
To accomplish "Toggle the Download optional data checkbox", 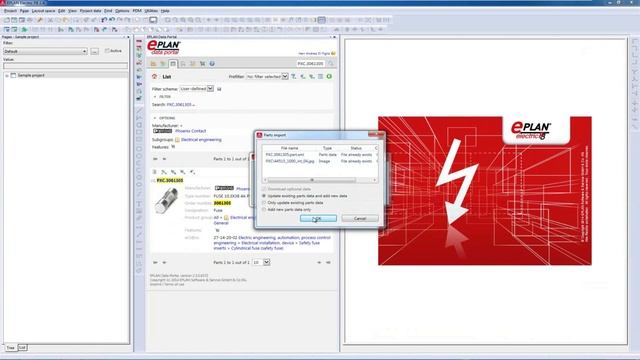I will pyautogui.click(x=264, y=189).
